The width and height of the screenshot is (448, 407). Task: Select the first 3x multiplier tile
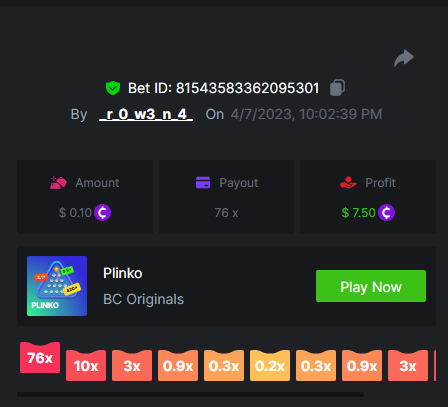click(132, 365)
